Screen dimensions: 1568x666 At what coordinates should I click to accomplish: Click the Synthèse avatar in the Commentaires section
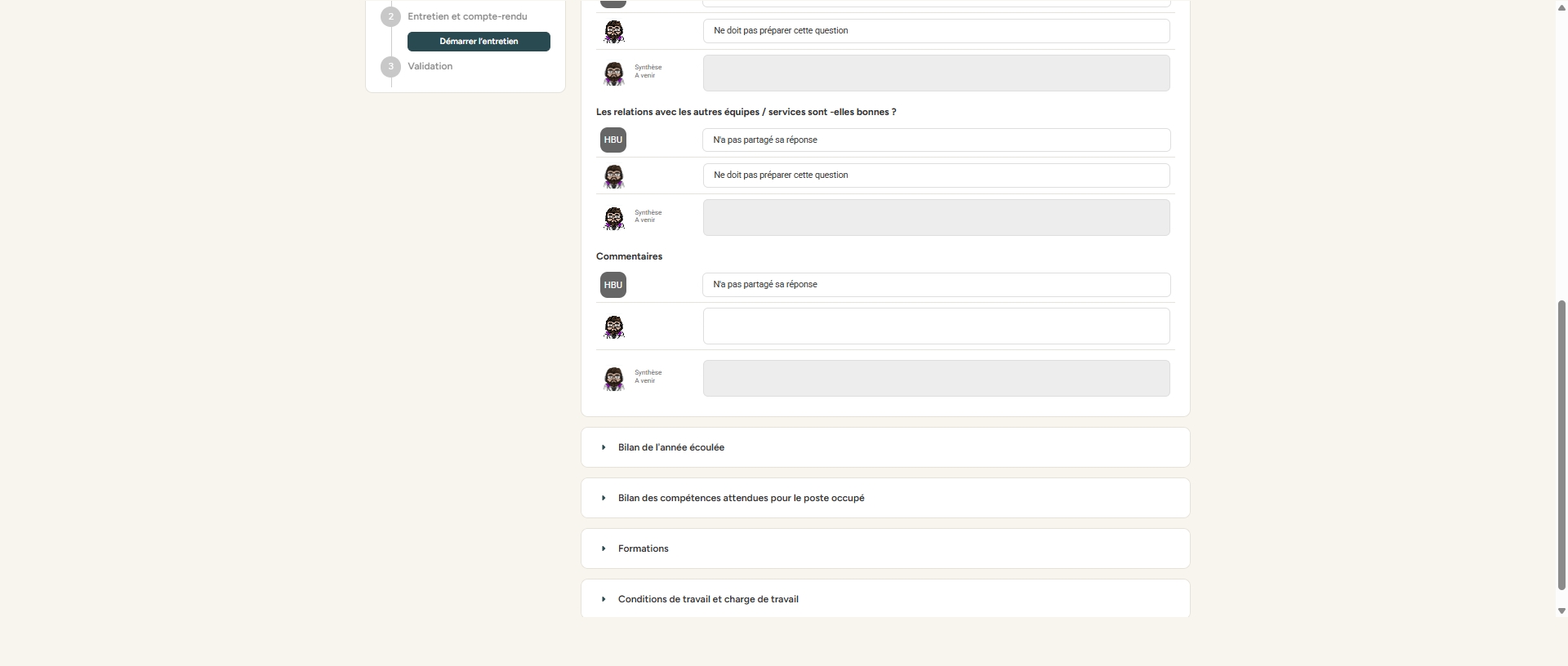click(x=614, y=379)
